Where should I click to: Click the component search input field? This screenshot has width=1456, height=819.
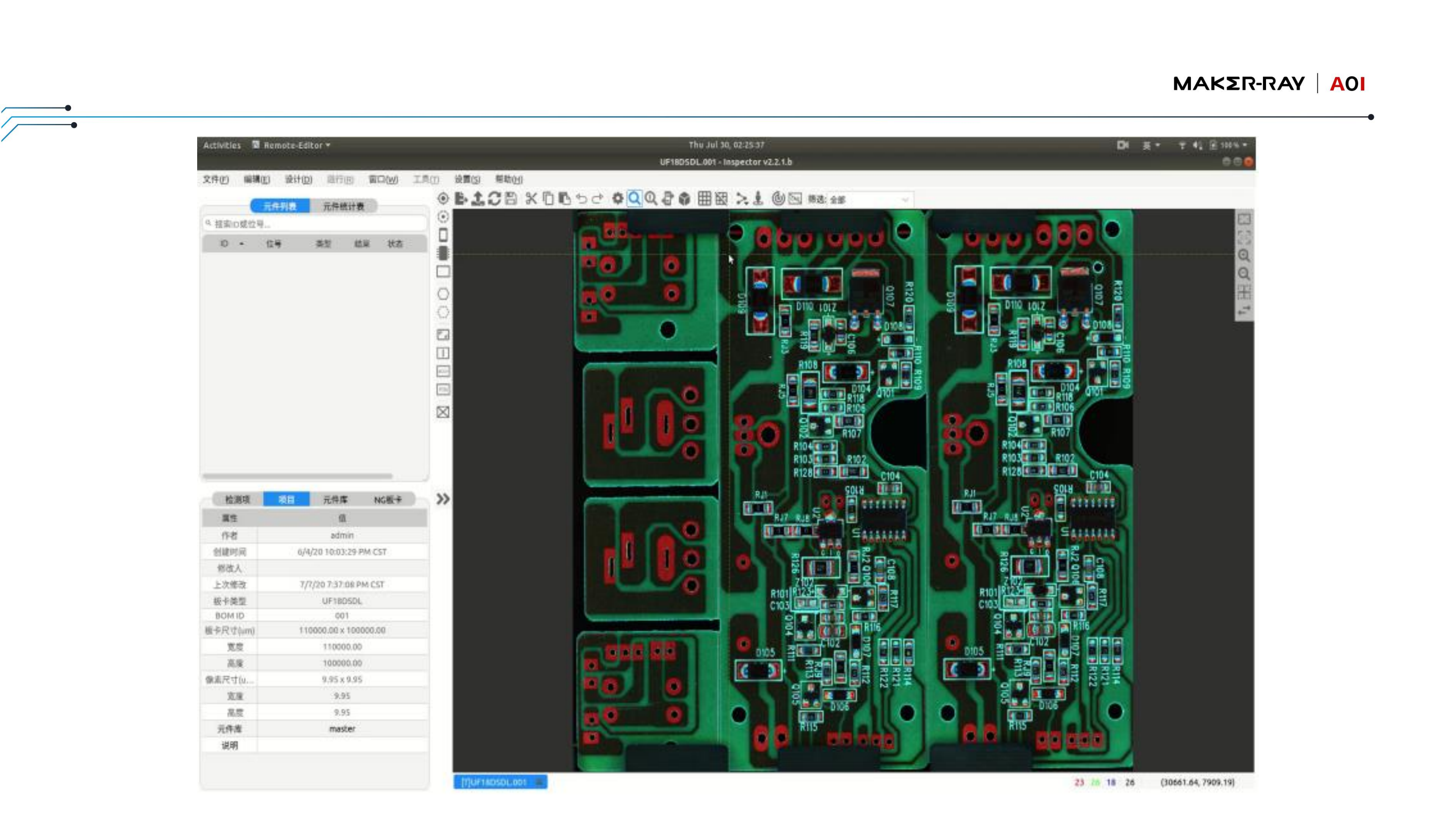tap(314, 224)
